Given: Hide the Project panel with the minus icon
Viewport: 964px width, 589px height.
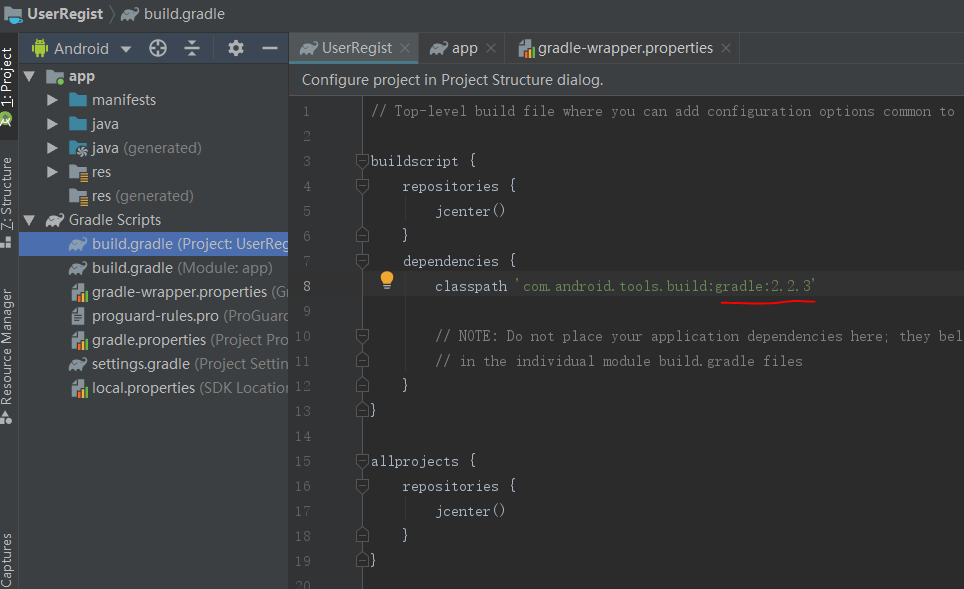Looking at the screenshot, I should click(x=270, y=47).
